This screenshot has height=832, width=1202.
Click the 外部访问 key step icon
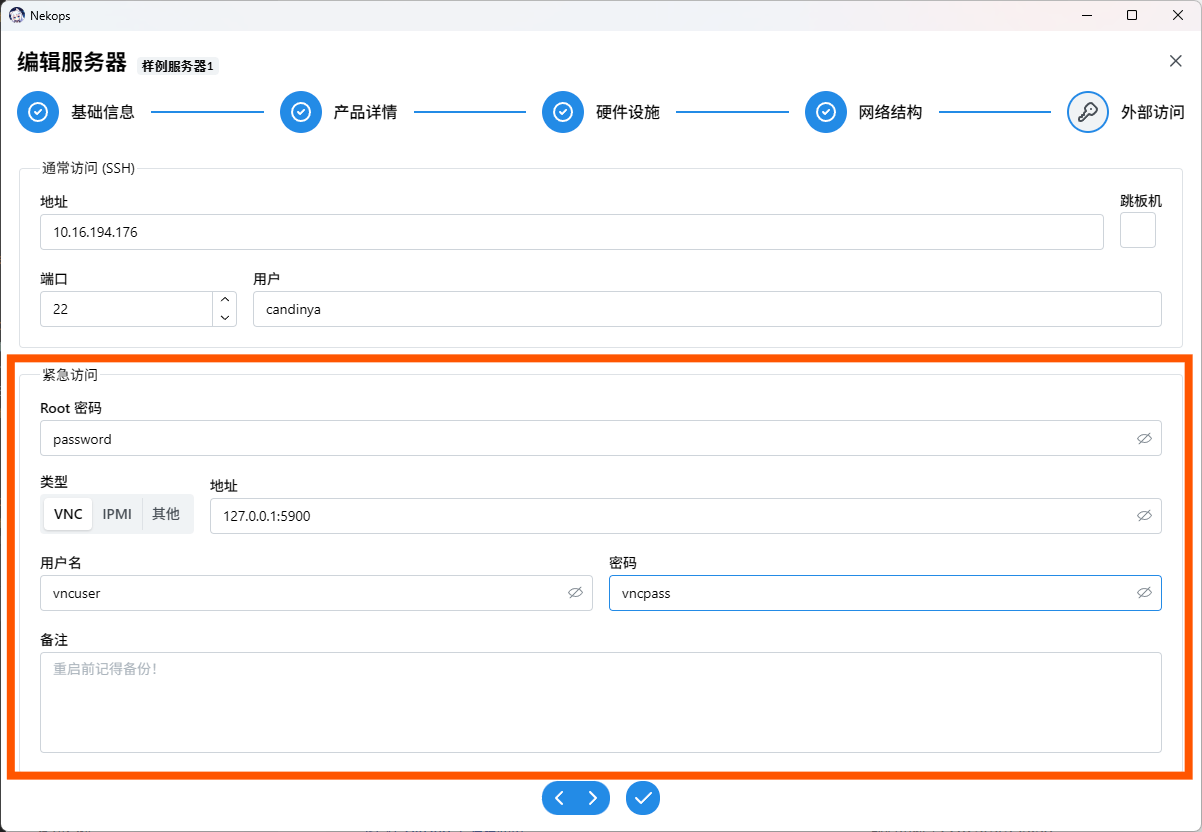point(1087,112)
